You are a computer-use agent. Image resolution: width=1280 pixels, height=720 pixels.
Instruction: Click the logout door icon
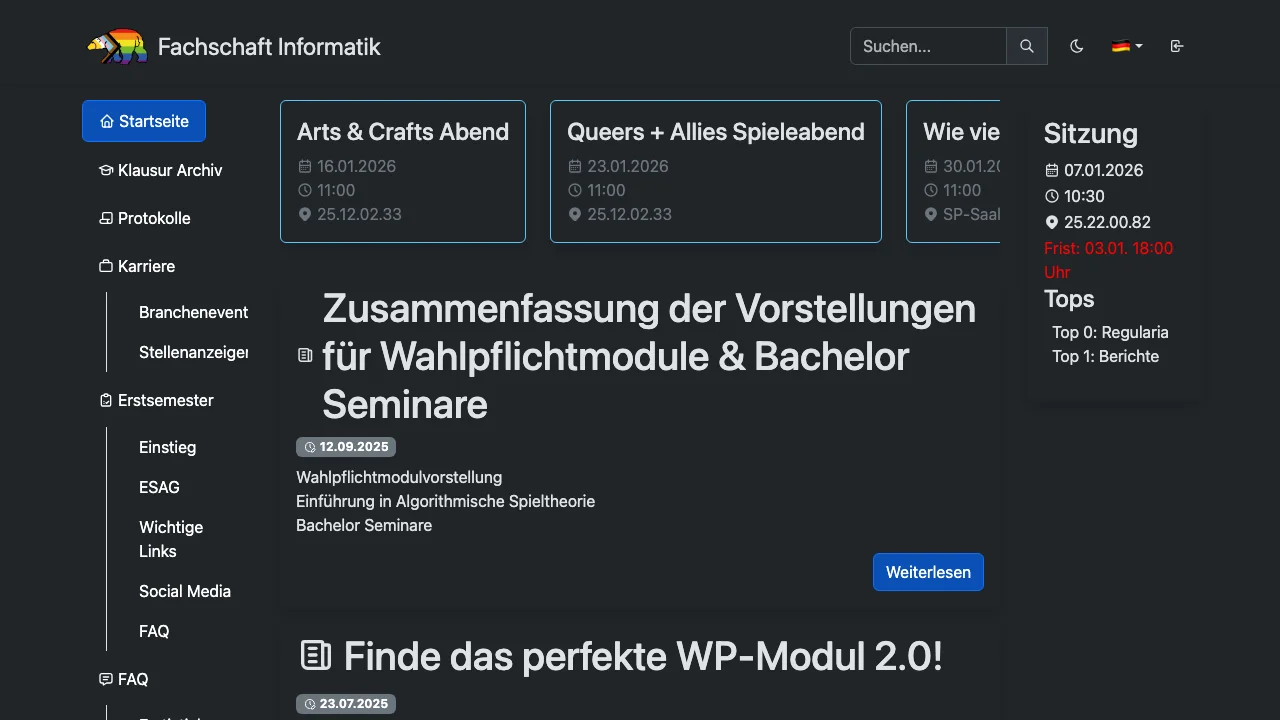pyautogui.click(x=1177, y=46)
